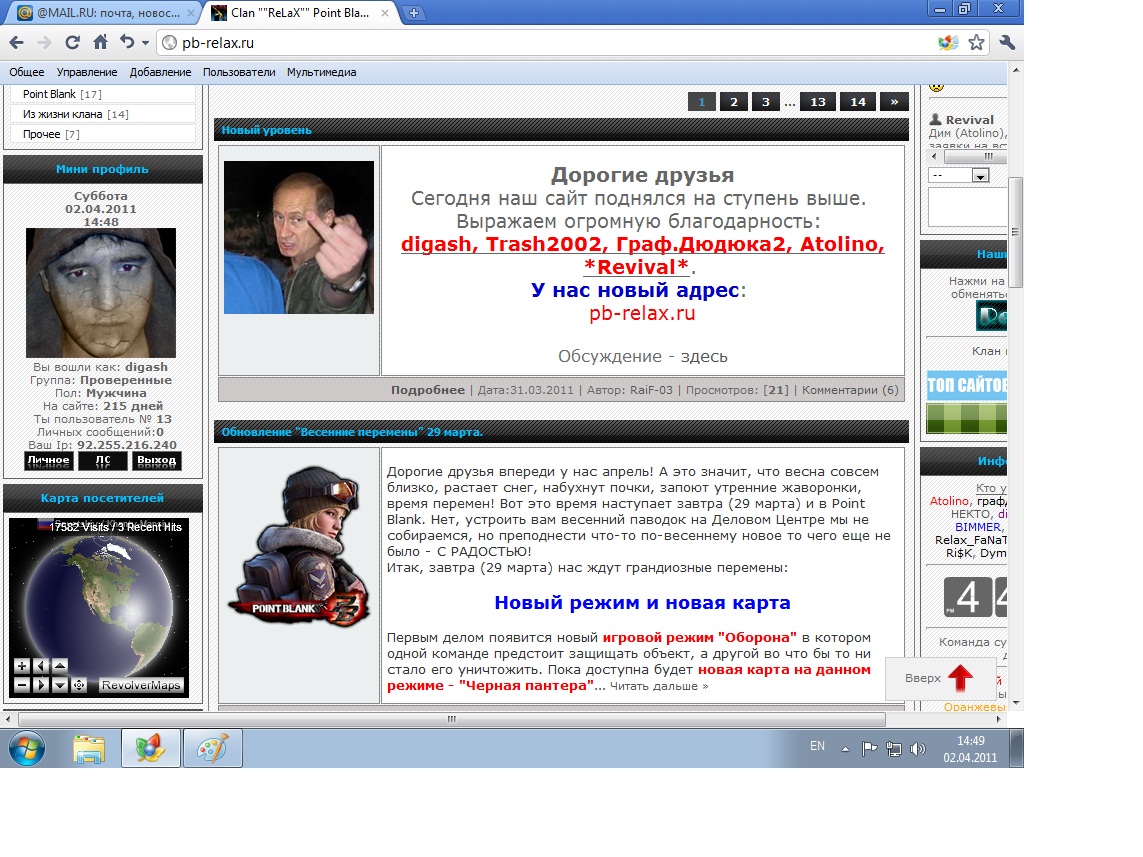Open the restore-tab arrow dropdown in the toolbar
The image size is (1143, 857).
(x=145, y=43)
